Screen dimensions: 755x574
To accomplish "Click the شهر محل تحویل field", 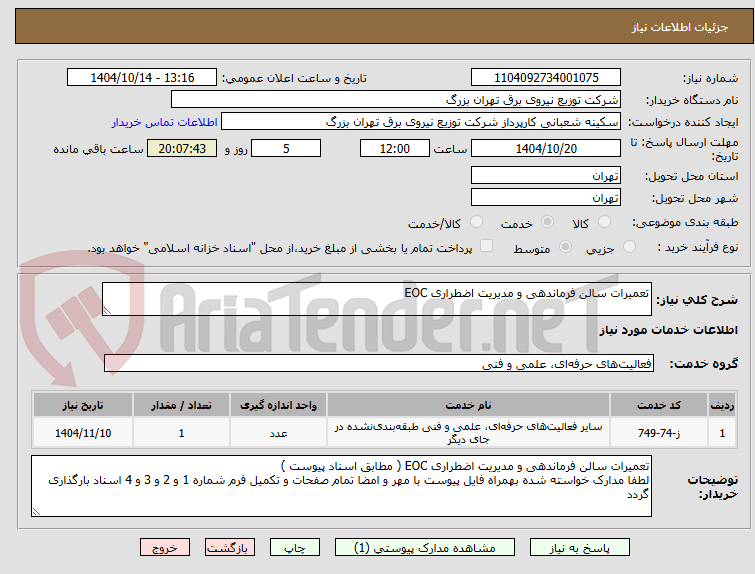I will point(546,197).
